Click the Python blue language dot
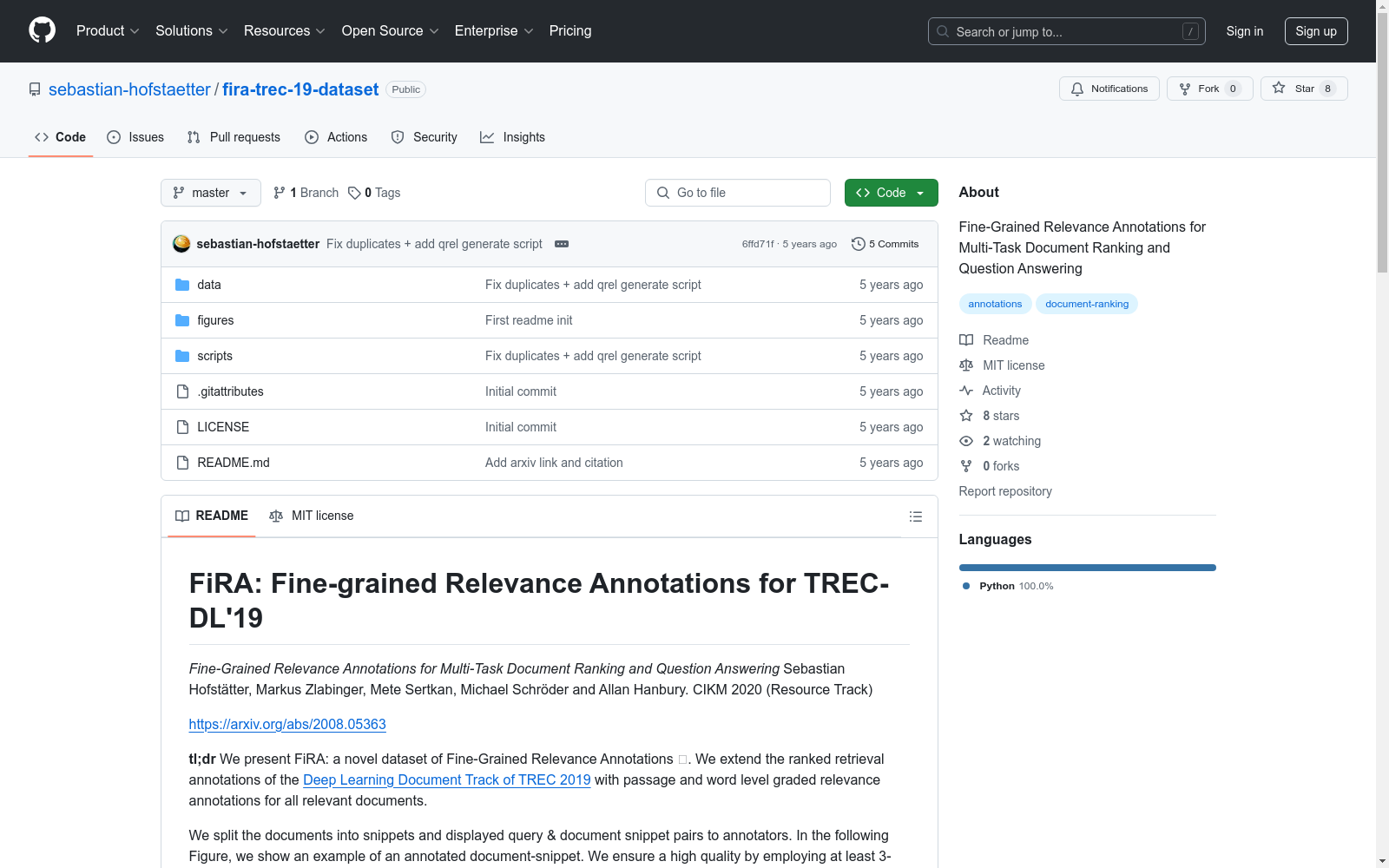 point(966,586)
